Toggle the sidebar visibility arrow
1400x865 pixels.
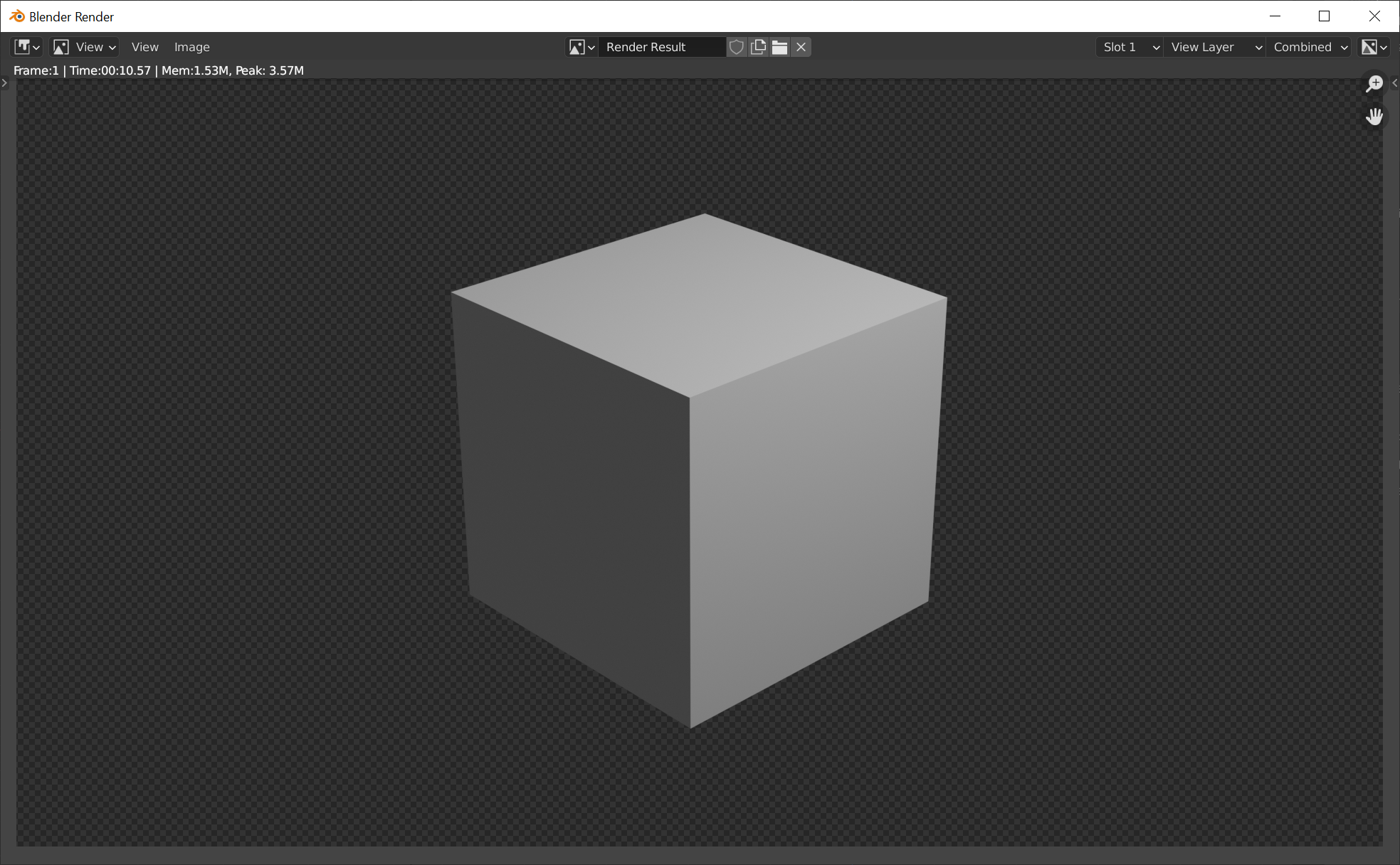coord(1394,83)
